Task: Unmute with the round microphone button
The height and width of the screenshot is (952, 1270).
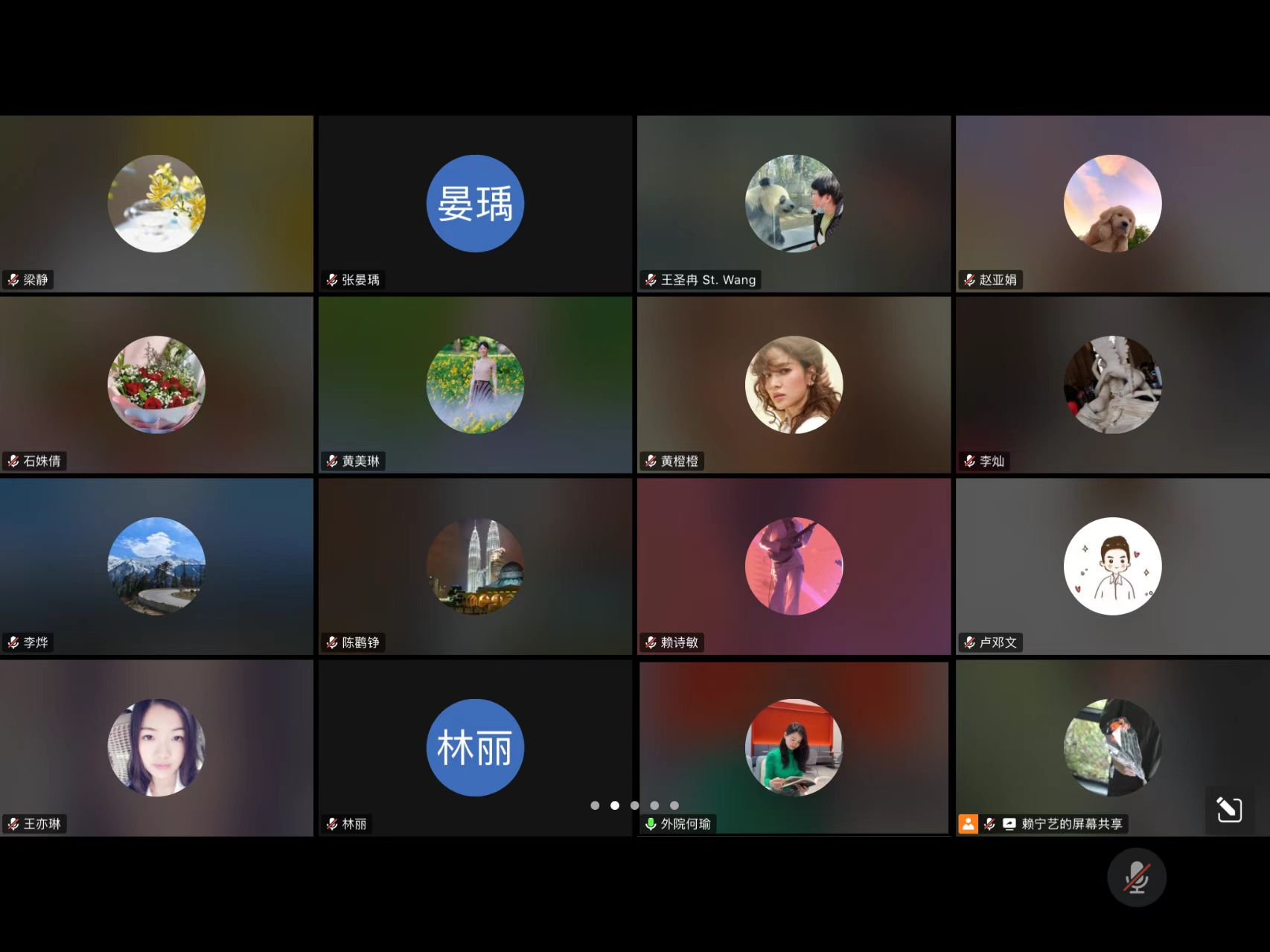Action: 1136,878
